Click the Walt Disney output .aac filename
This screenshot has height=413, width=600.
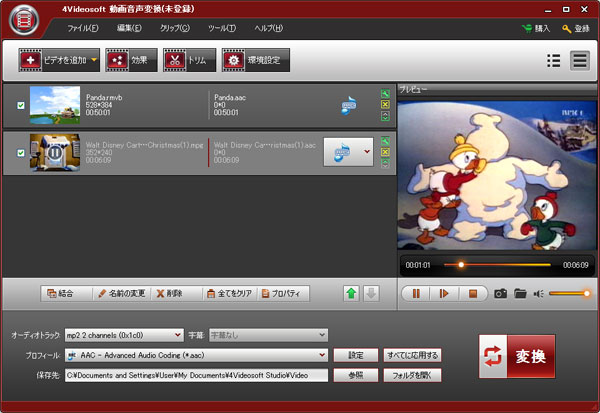[265, 145]
